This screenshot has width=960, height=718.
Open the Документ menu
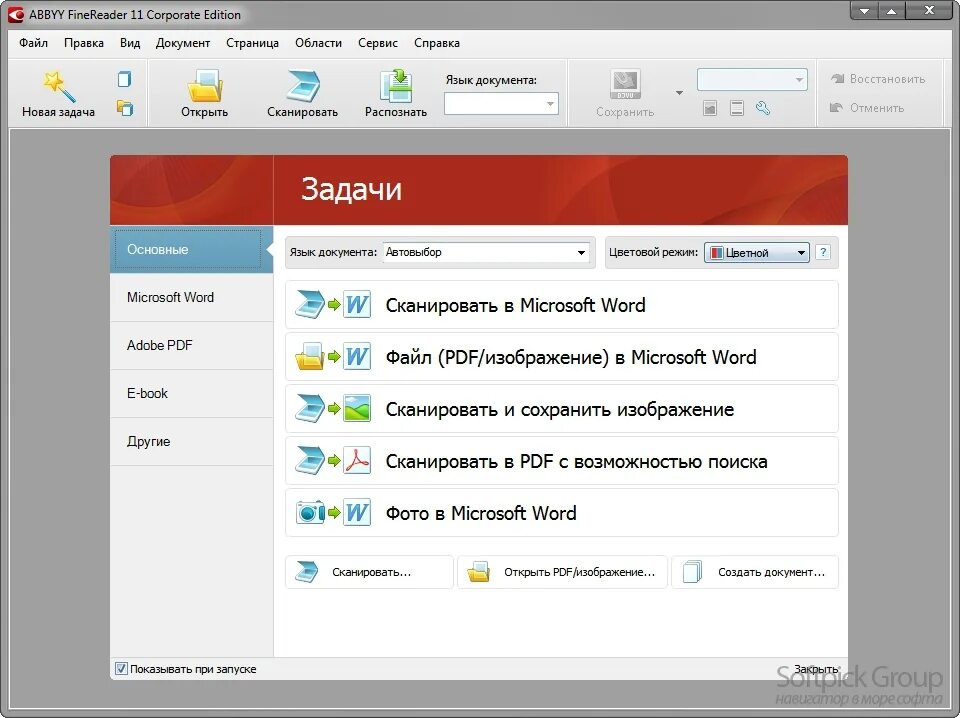tap(182, 43)
